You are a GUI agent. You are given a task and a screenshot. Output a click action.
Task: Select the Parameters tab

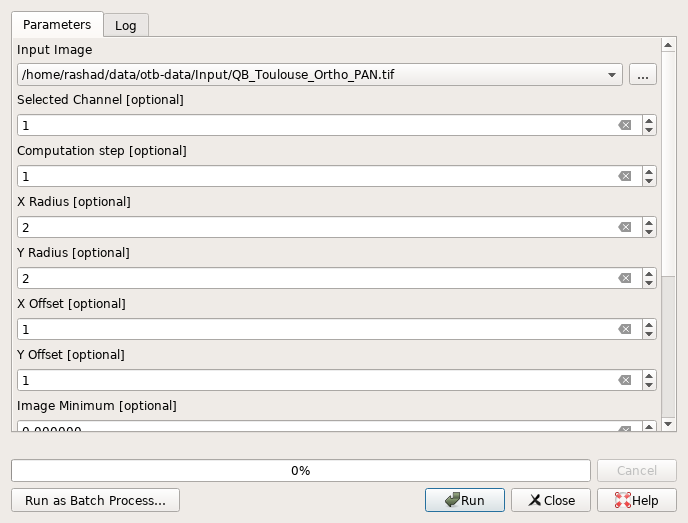57,25
